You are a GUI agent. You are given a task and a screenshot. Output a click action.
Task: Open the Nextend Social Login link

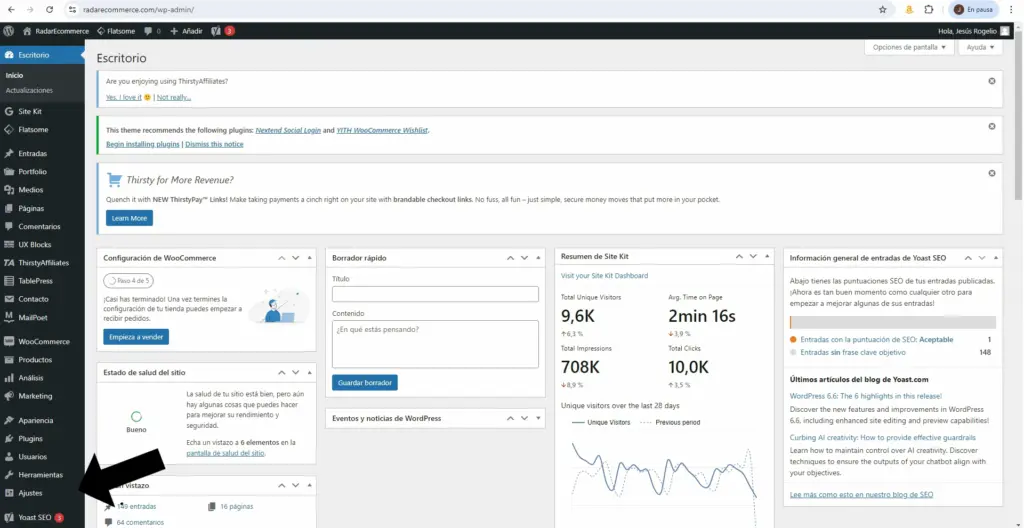[x=288, y=130]
